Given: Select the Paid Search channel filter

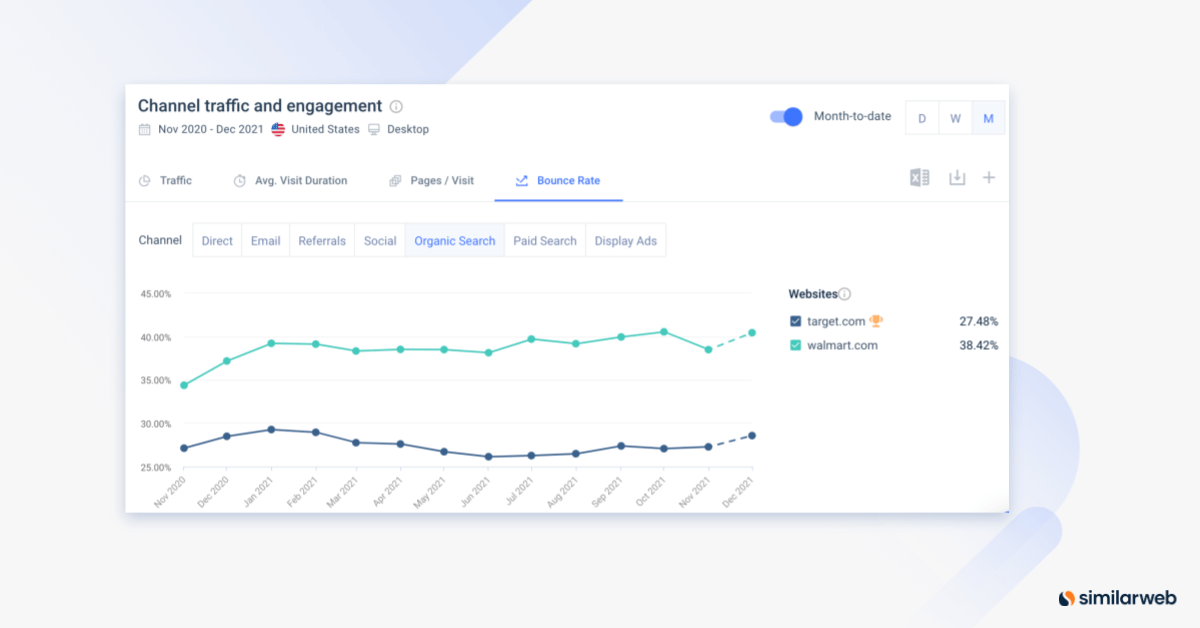Looking at the screenshot, I should click(544, 240).
